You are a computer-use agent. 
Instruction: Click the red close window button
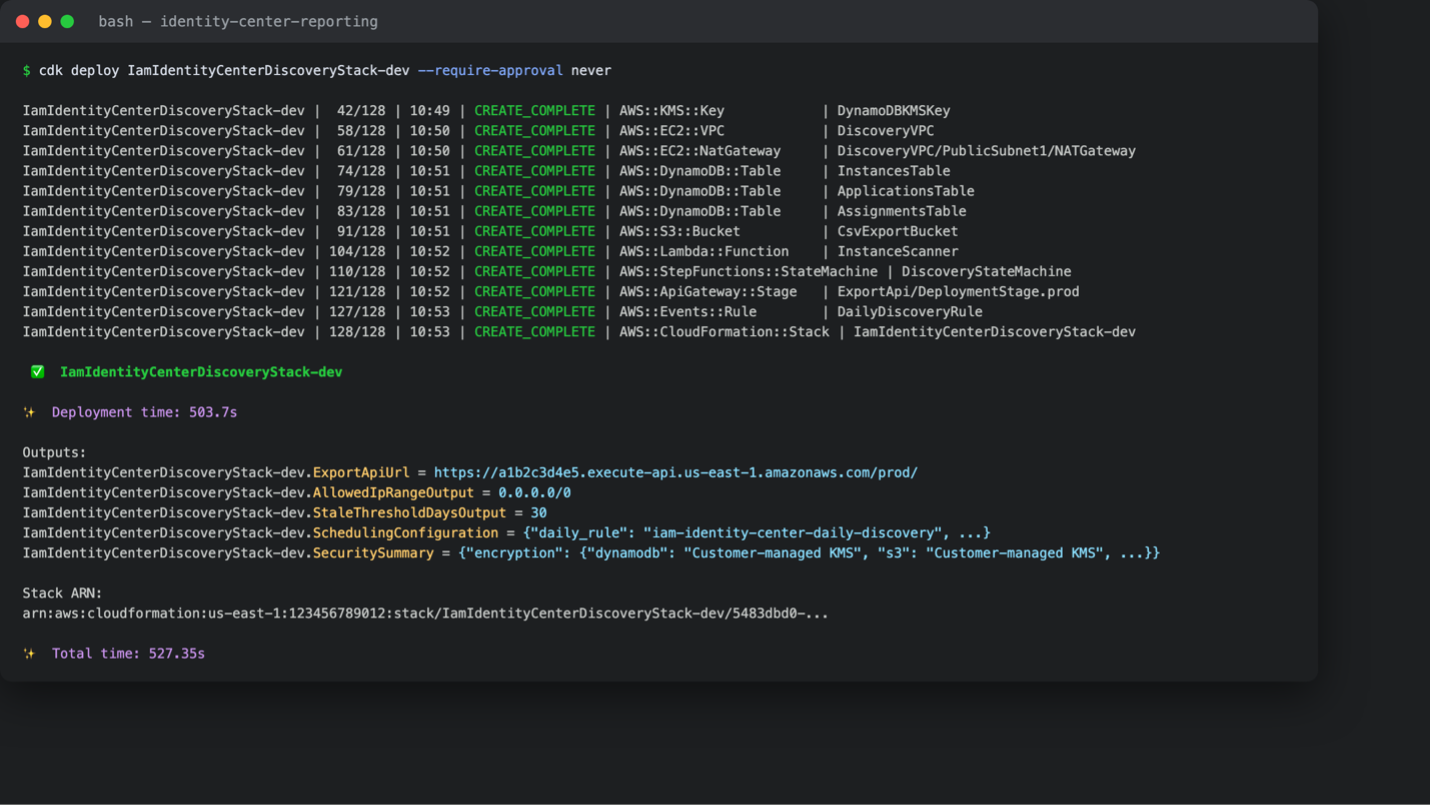pyautogui.click(x=23, y=21)
